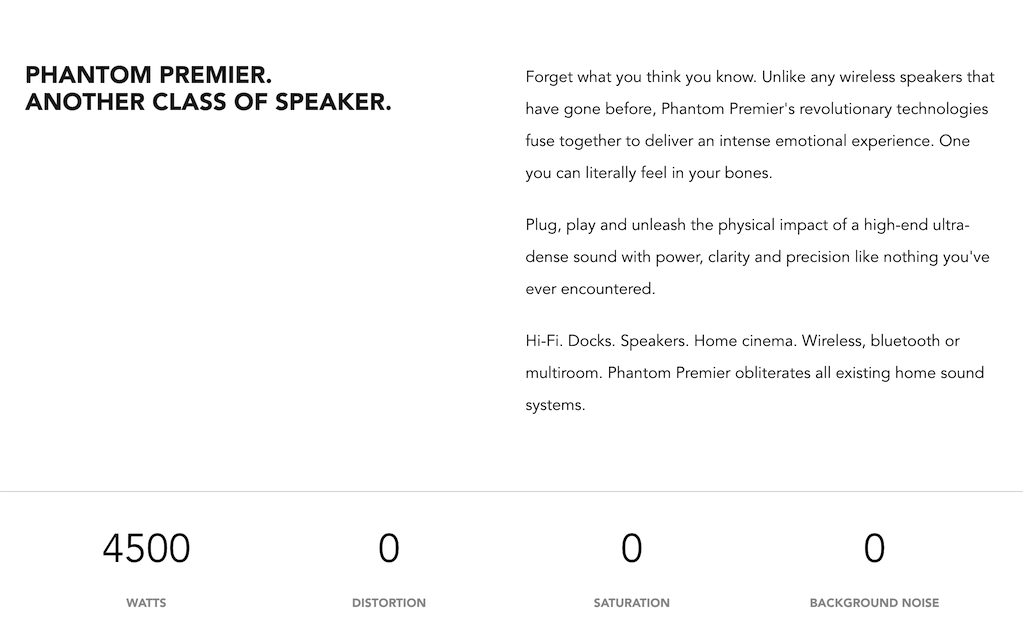Image resolution: width=1023 pixels, height=637 pixels.
Task: Click the phrase "ever encountered"
Action: [x=590, y=289]
